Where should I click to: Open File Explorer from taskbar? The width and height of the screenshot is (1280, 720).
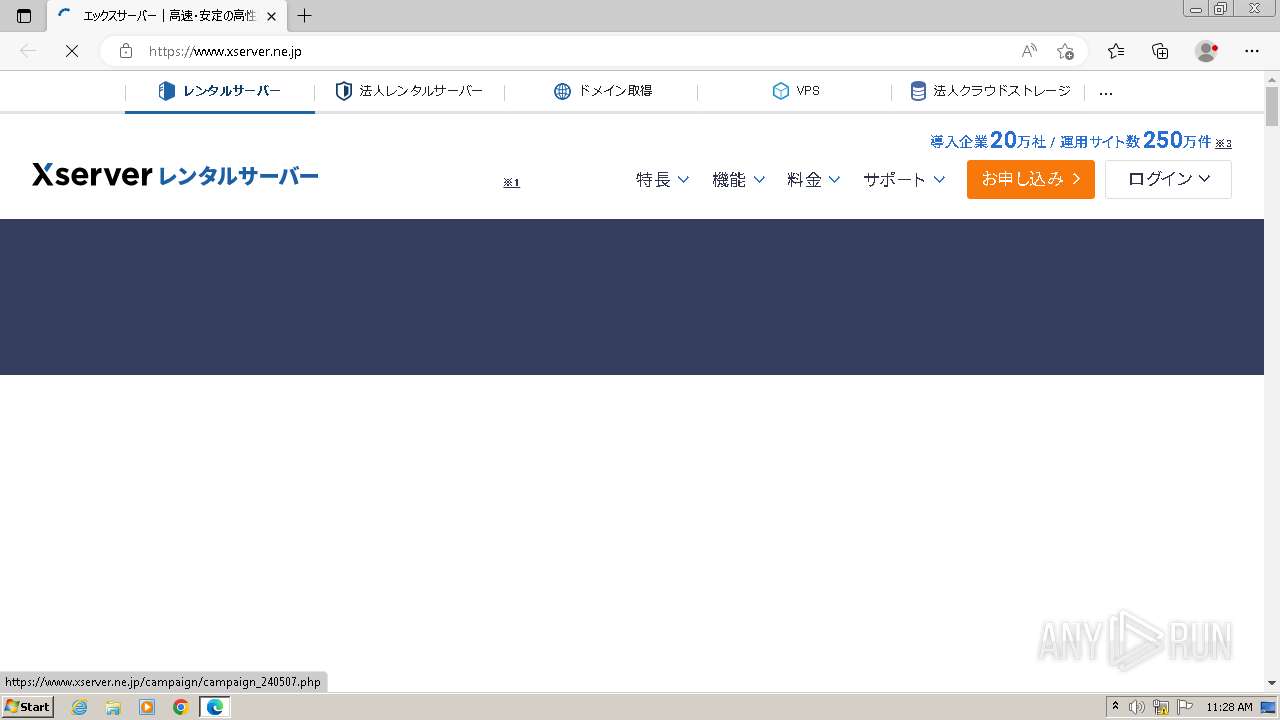coord(113,707)
